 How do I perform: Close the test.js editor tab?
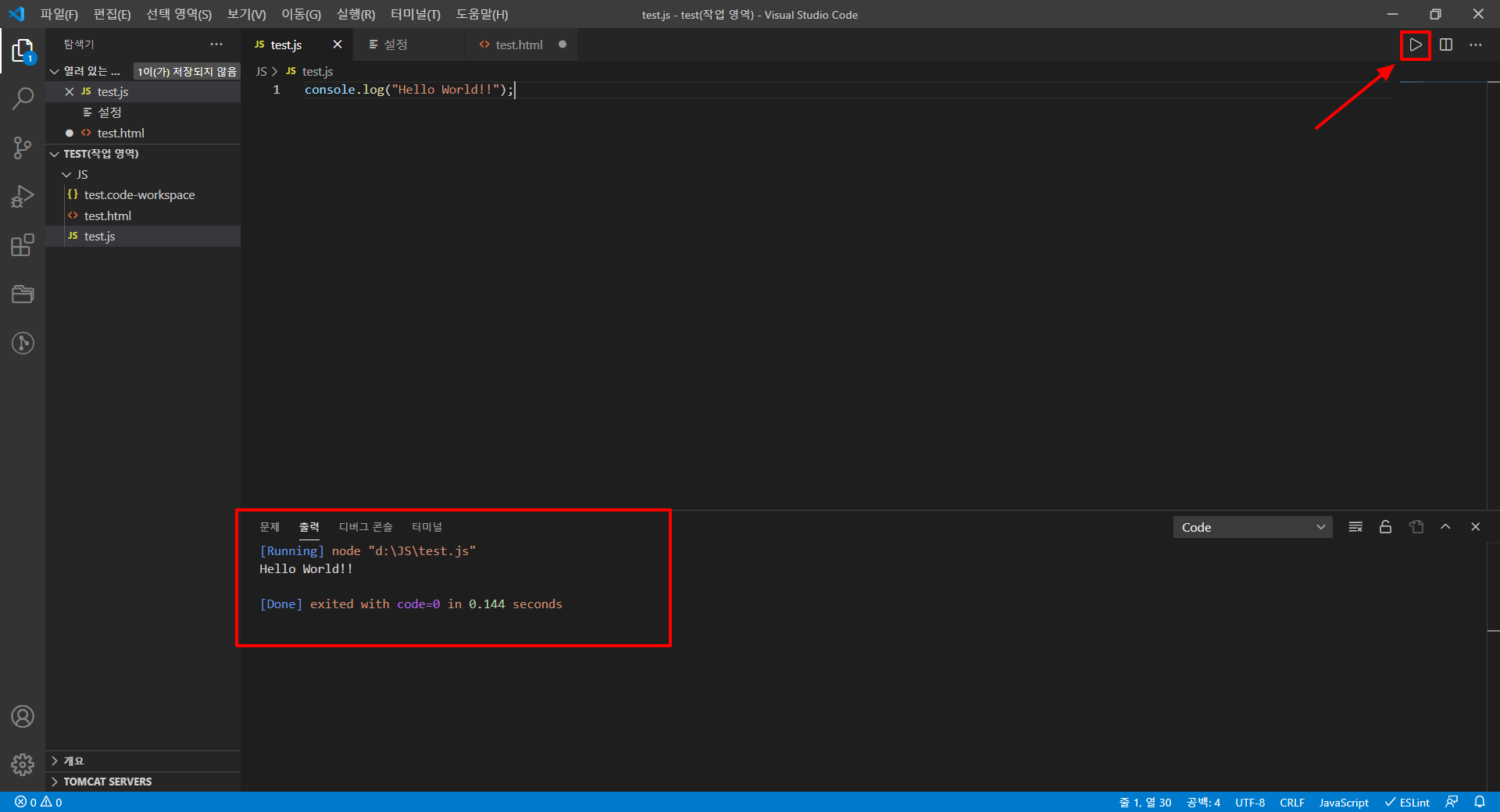click(x=337, y=45)
